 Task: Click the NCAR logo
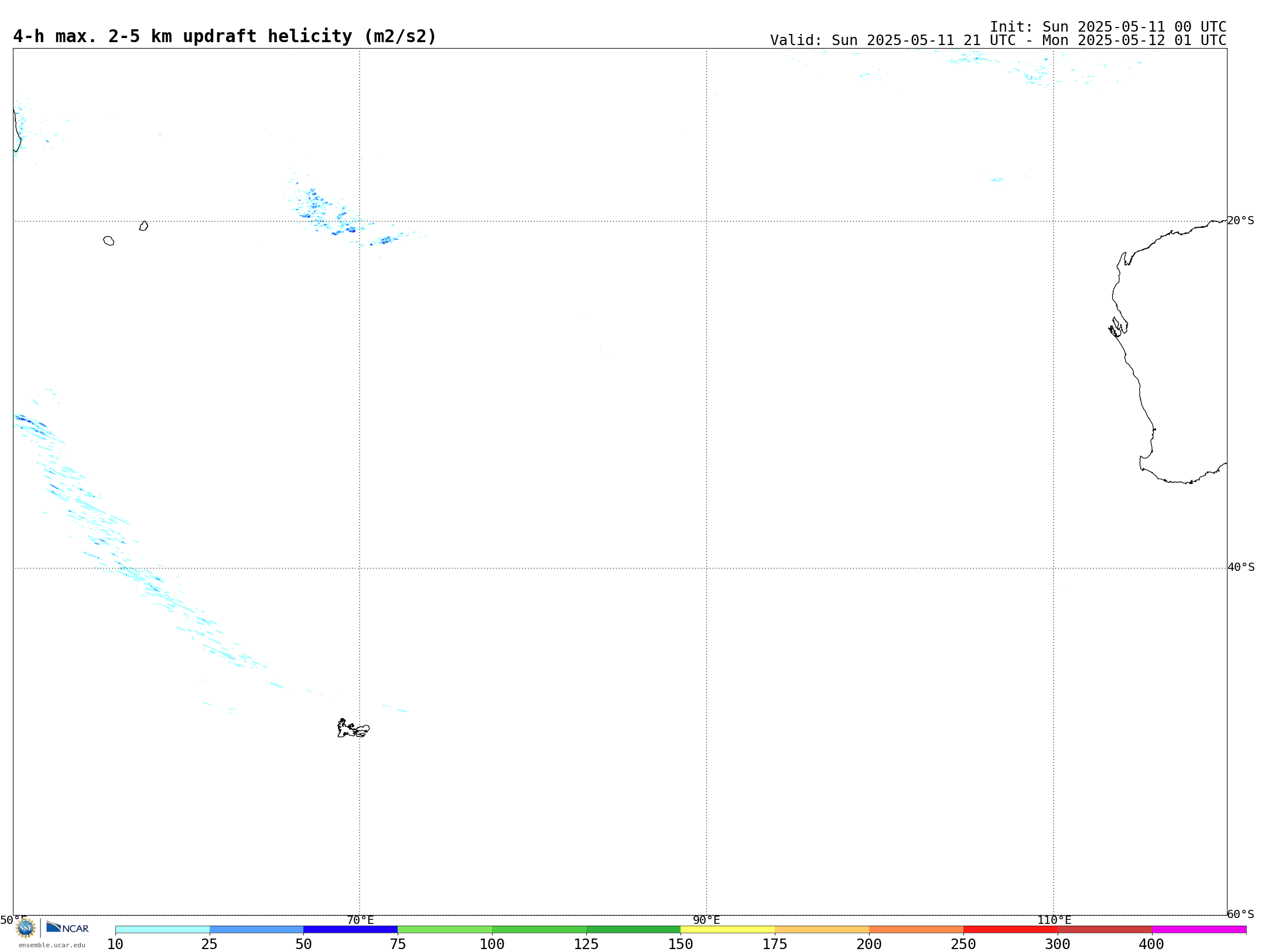67,927
